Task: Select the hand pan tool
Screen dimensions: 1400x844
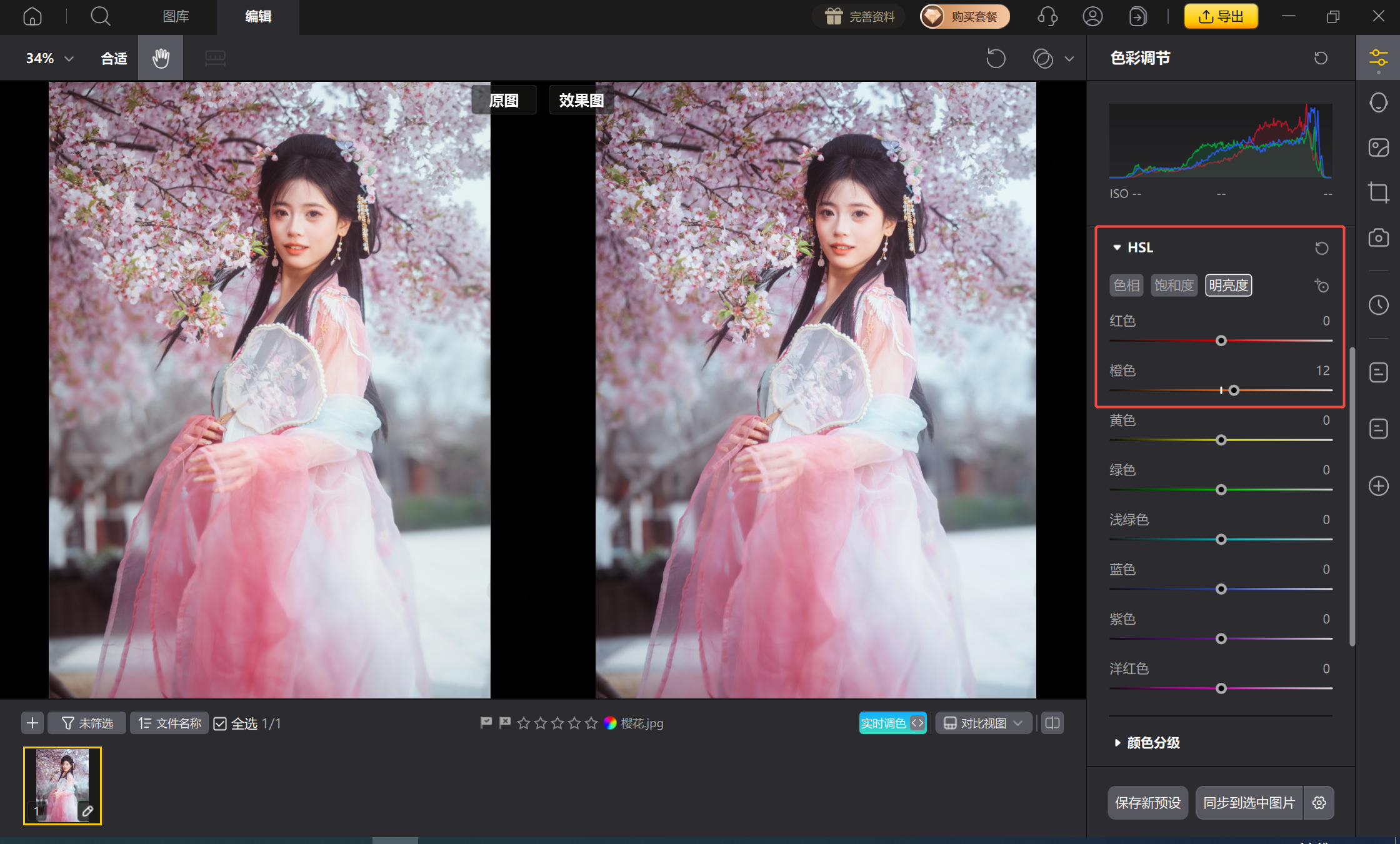Action: tap(161, 58)
